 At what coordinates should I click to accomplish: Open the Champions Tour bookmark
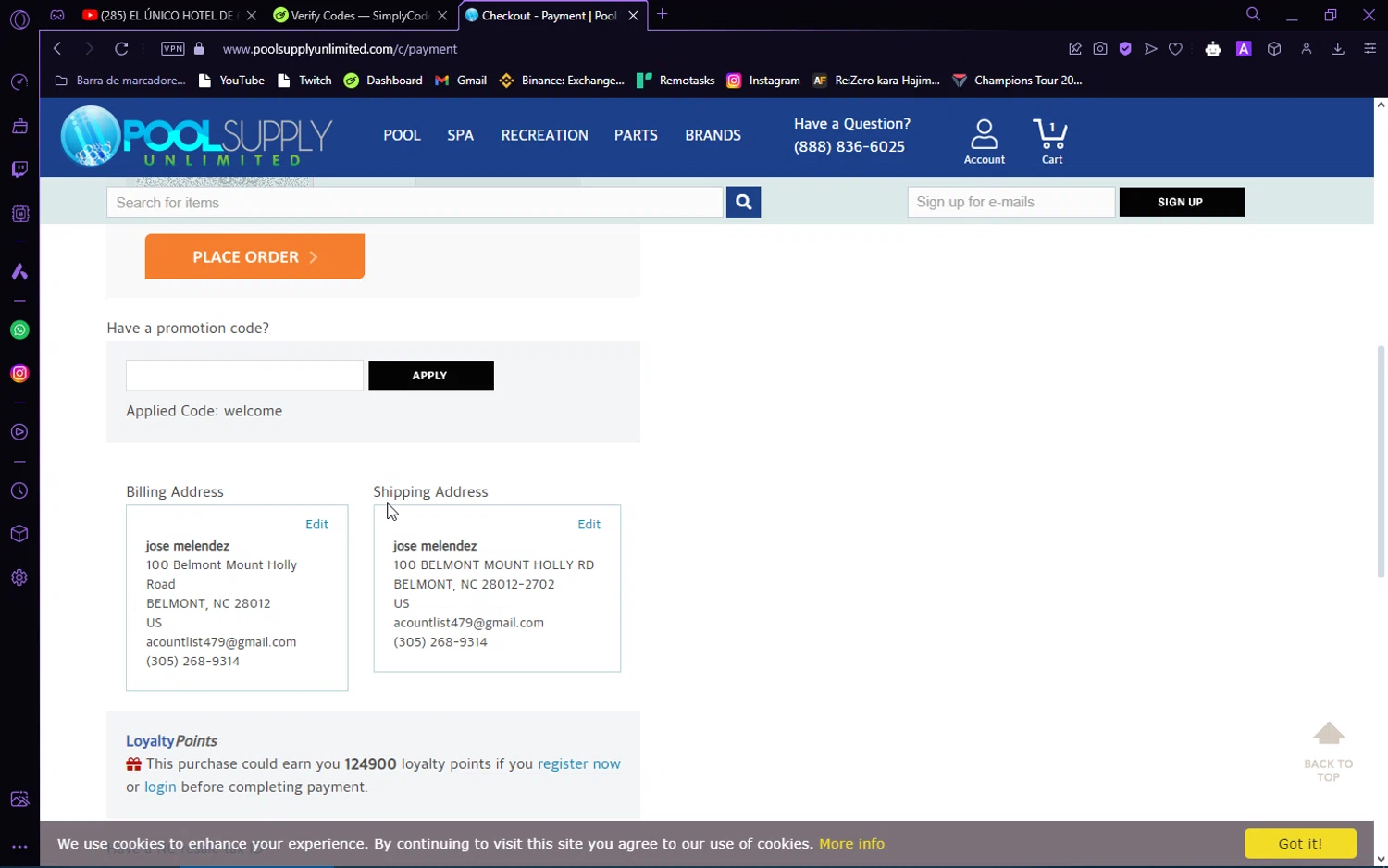click(x=1017, y=81)
